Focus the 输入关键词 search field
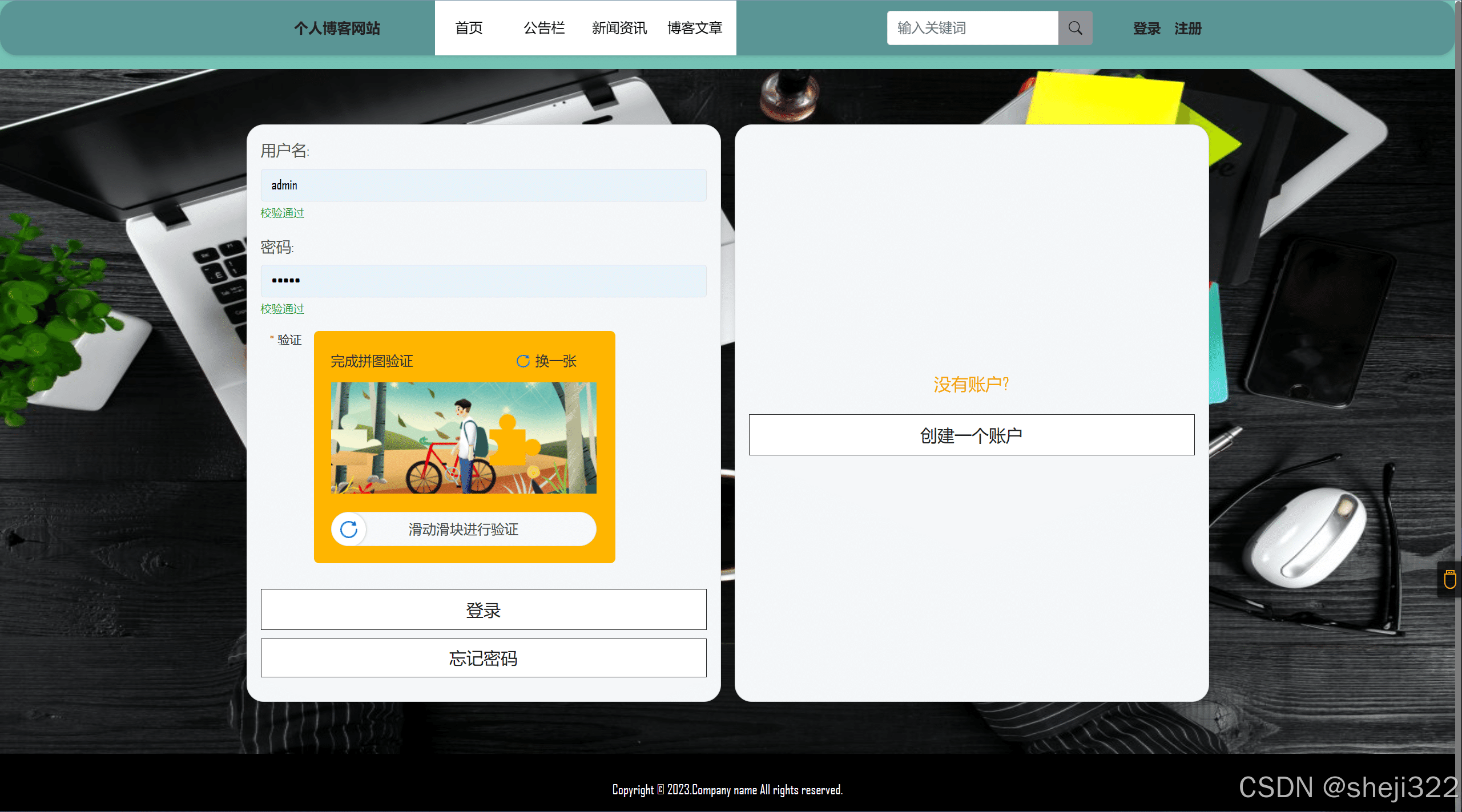Screen dimensions: 1462x812 click(972, 28)
